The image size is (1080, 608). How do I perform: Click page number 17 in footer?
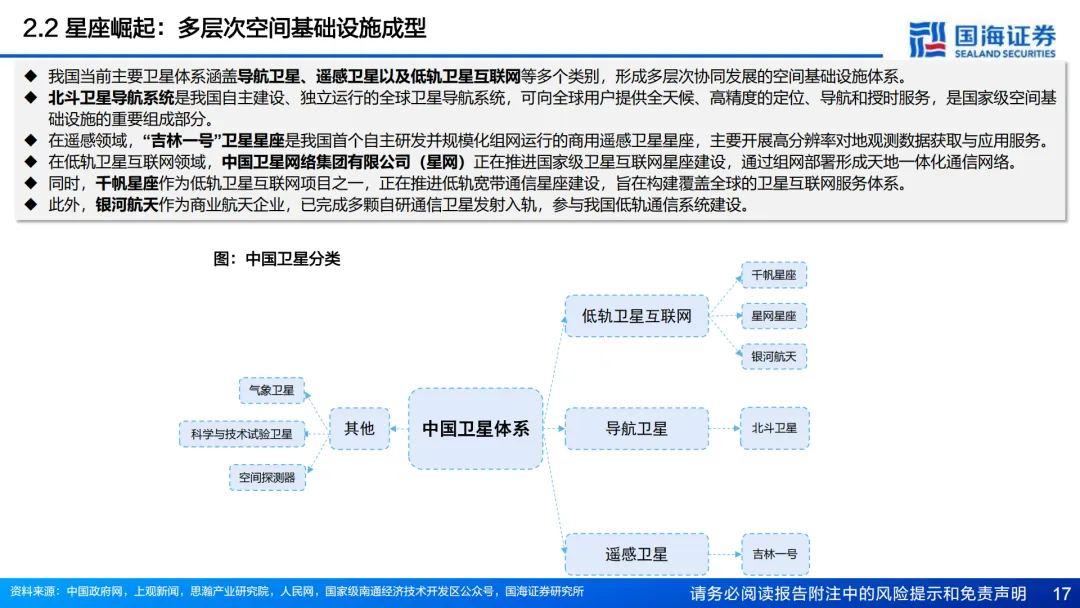[1061, 593]
